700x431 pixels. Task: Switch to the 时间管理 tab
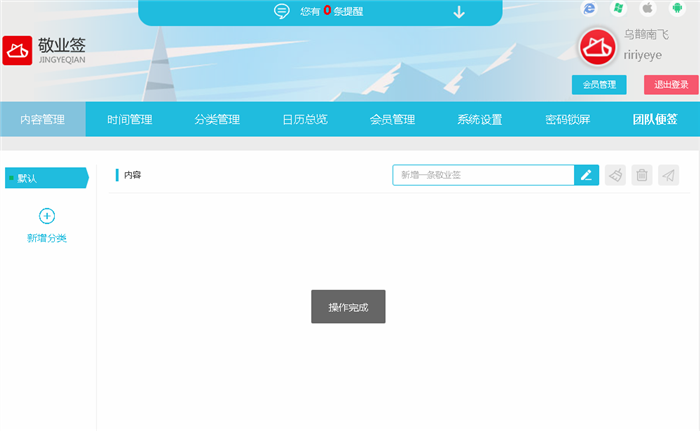coord(129,119)
